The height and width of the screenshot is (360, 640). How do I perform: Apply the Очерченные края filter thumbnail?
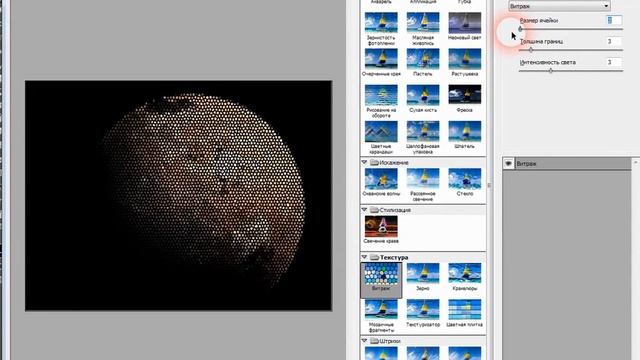[381, 59]
